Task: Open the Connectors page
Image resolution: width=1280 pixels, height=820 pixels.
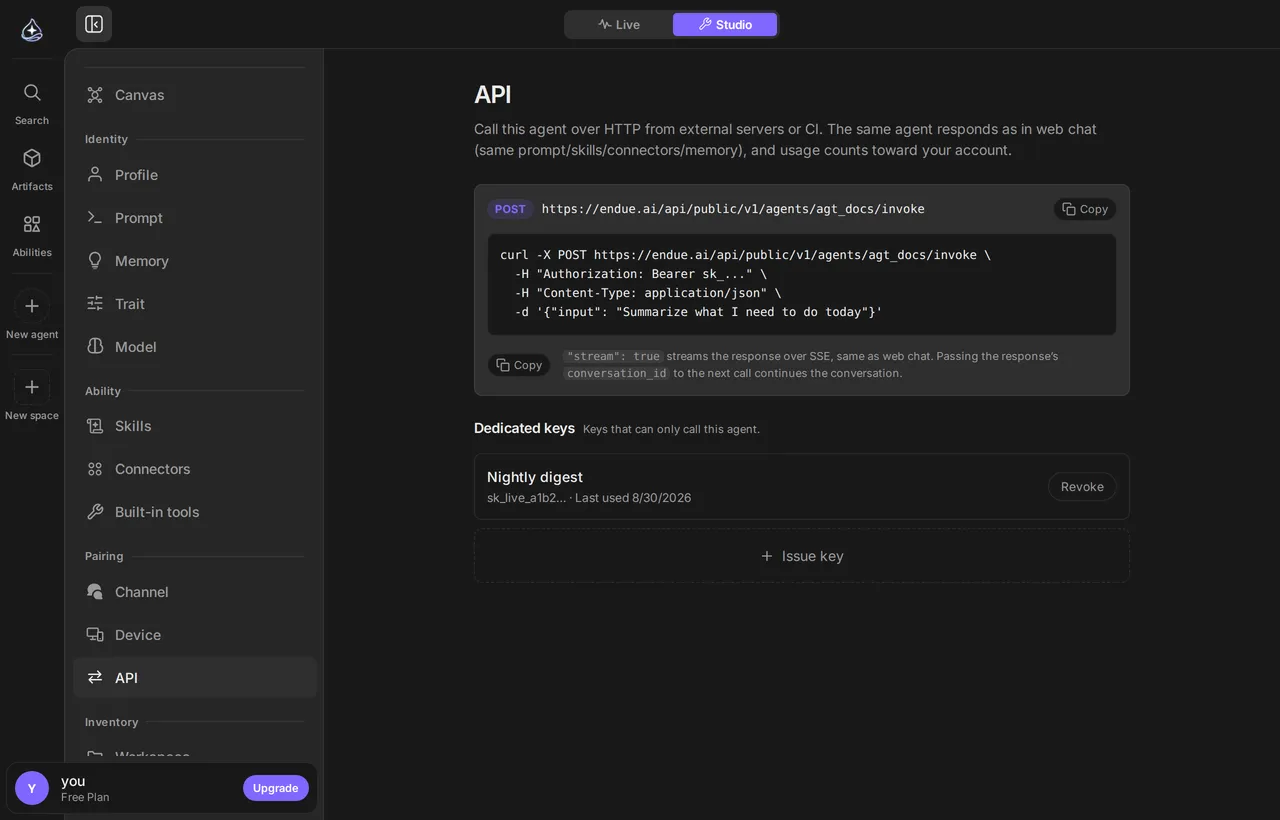Action: point(195,469)
